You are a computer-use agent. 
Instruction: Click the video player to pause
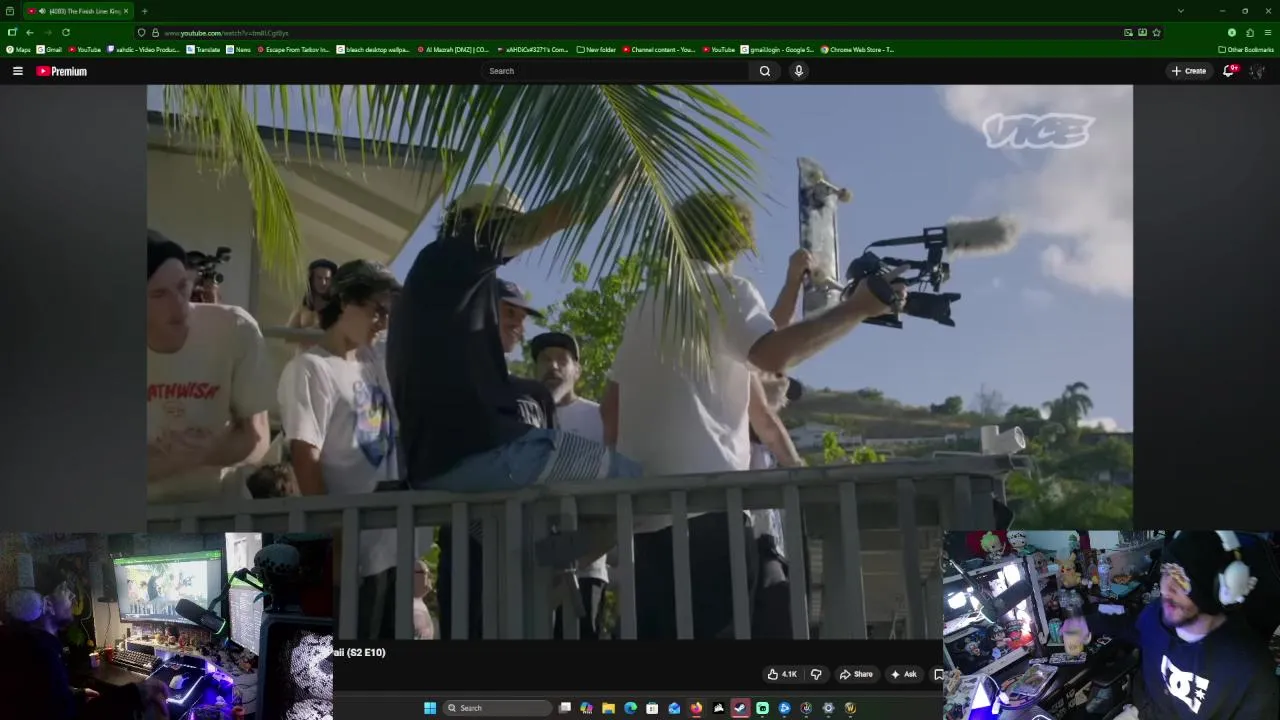(640, 360)
